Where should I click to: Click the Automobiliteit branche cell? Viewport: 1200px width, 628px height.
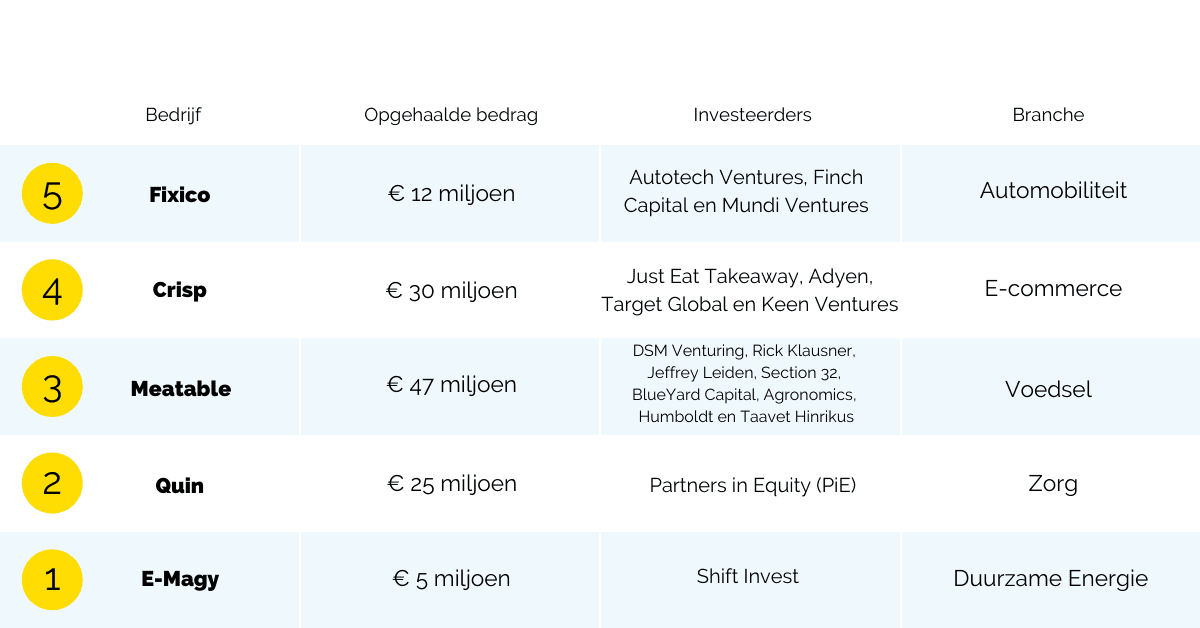[1053, 190]
